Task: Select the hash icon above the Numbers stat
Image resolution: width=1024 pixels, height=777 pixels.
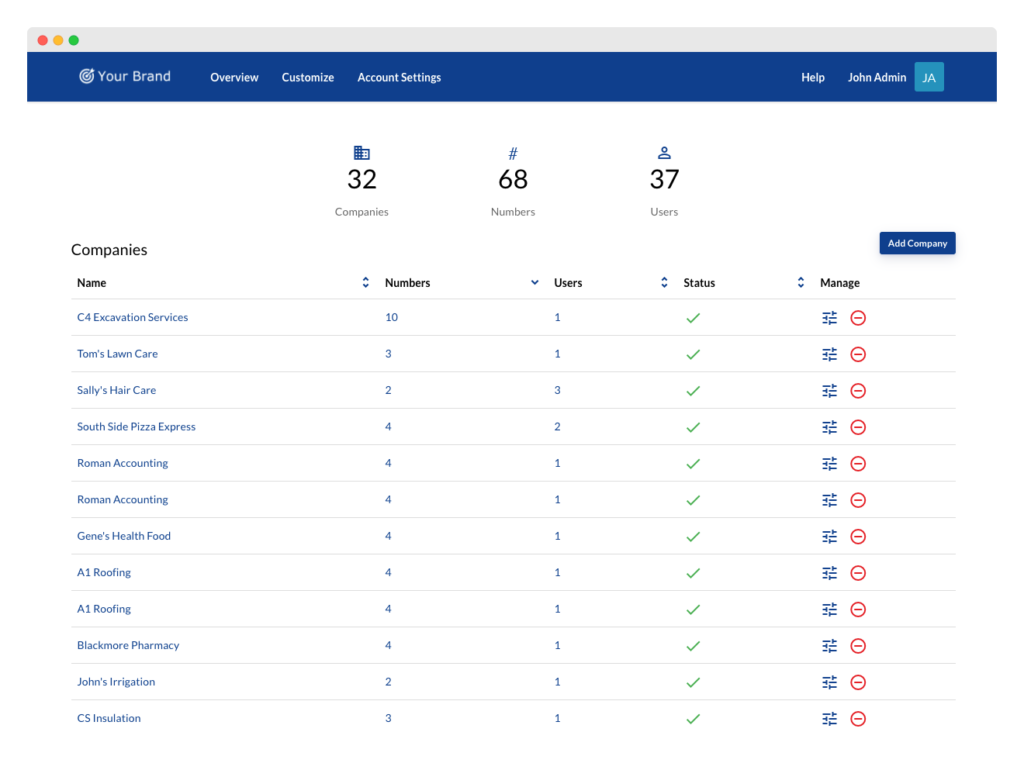Action: [512, 152]
